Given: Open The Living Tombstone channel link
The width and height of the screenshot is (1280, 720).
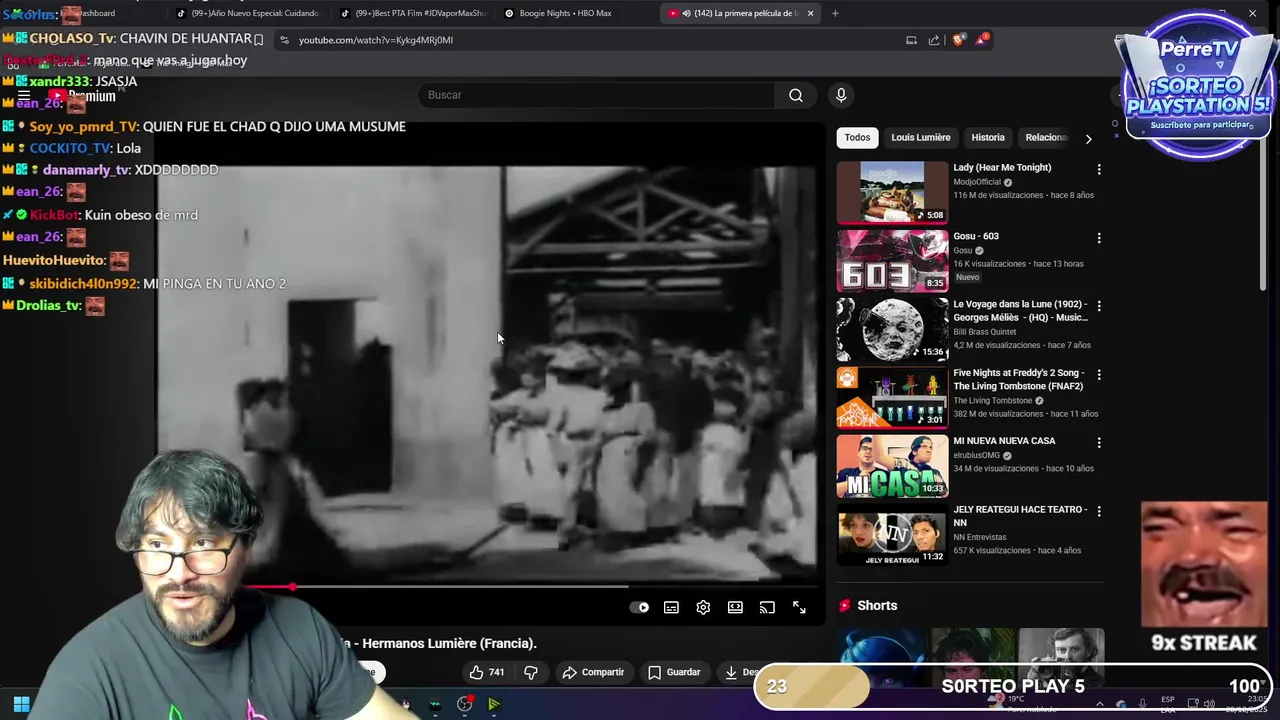Looking at the screenshot, I should (x=993, y=401).
